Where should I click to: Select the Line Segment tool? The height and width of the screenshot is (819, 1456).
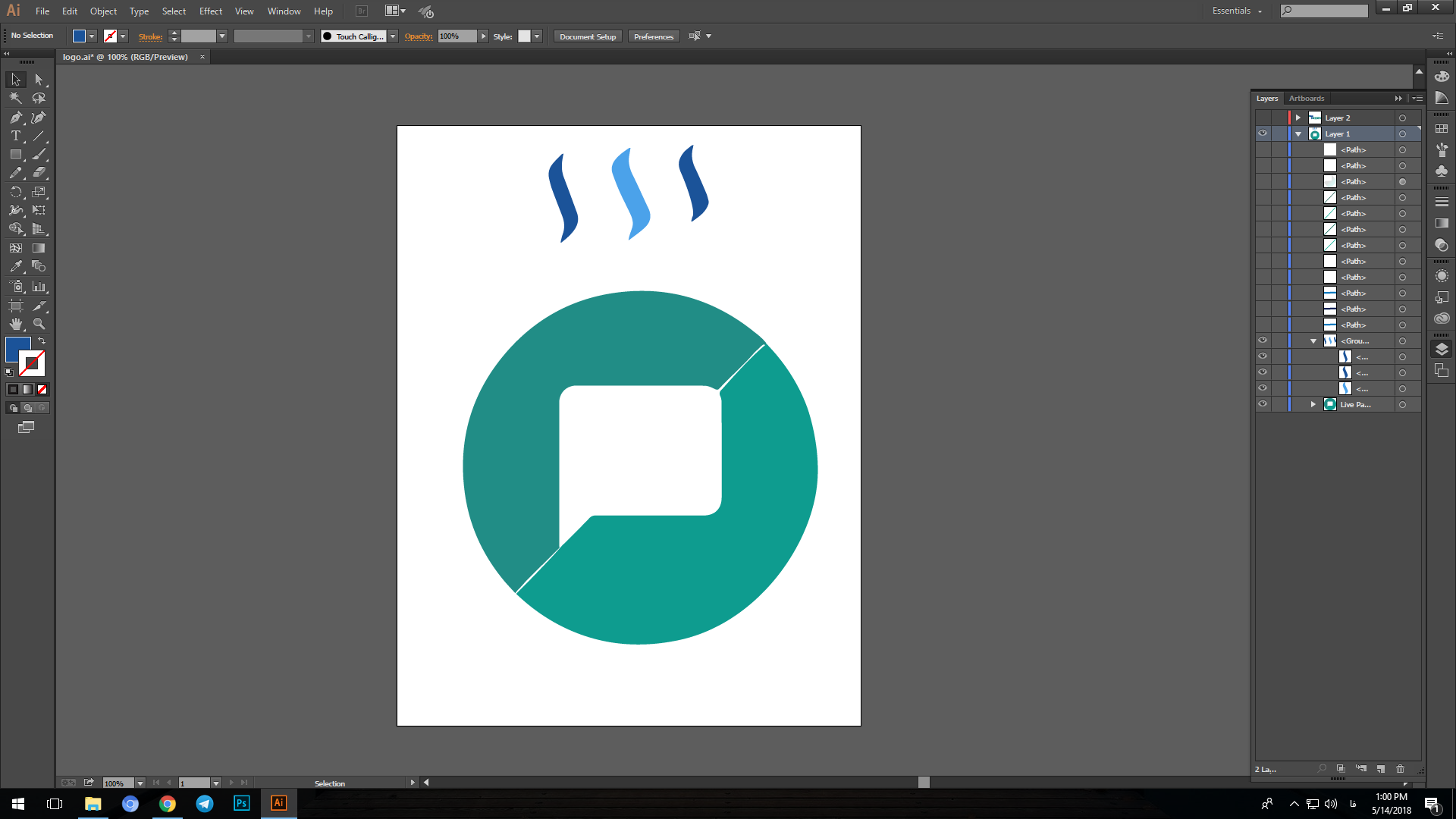click(39, 136)
